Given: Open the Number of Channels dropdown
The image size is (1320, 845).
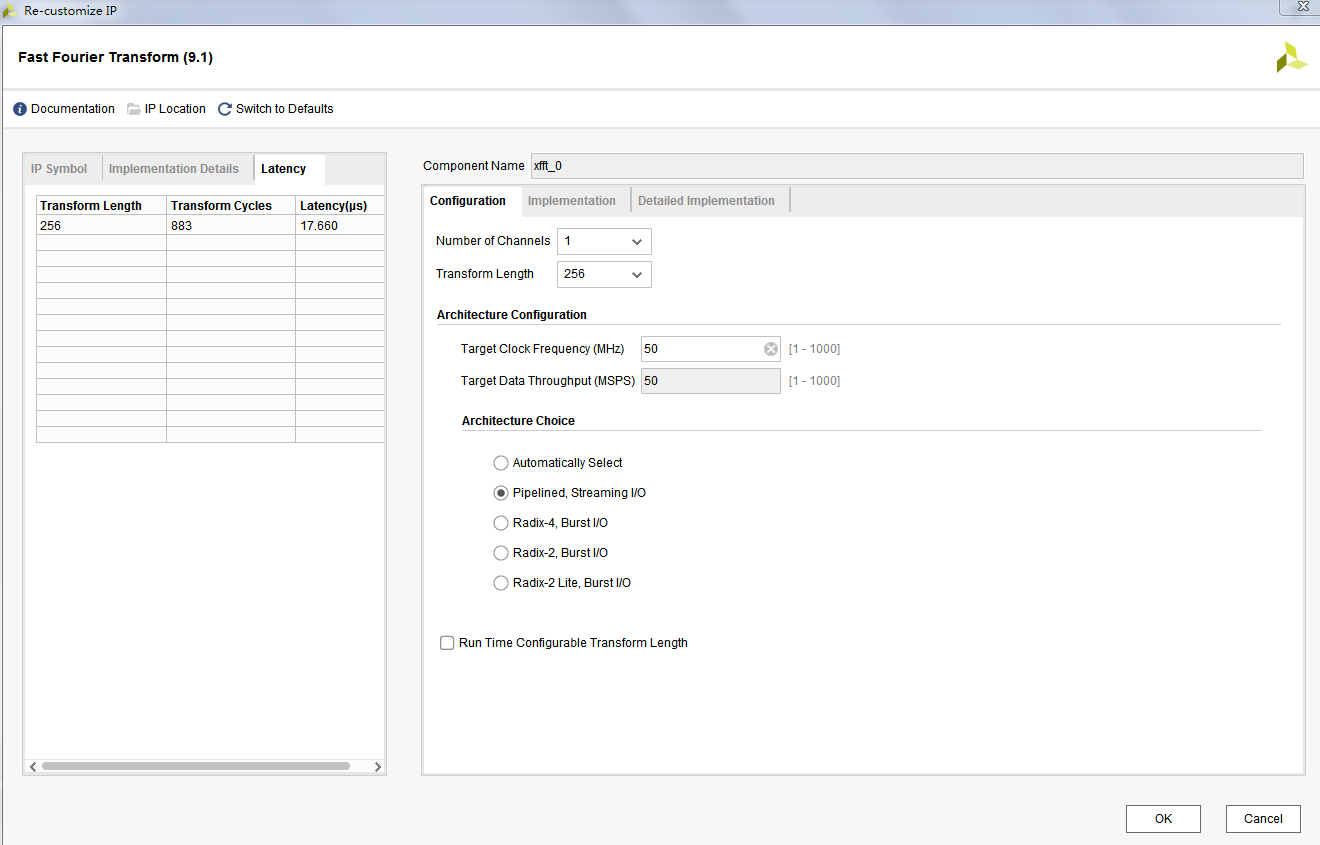Looking at the screenshot, I should 604,241.
